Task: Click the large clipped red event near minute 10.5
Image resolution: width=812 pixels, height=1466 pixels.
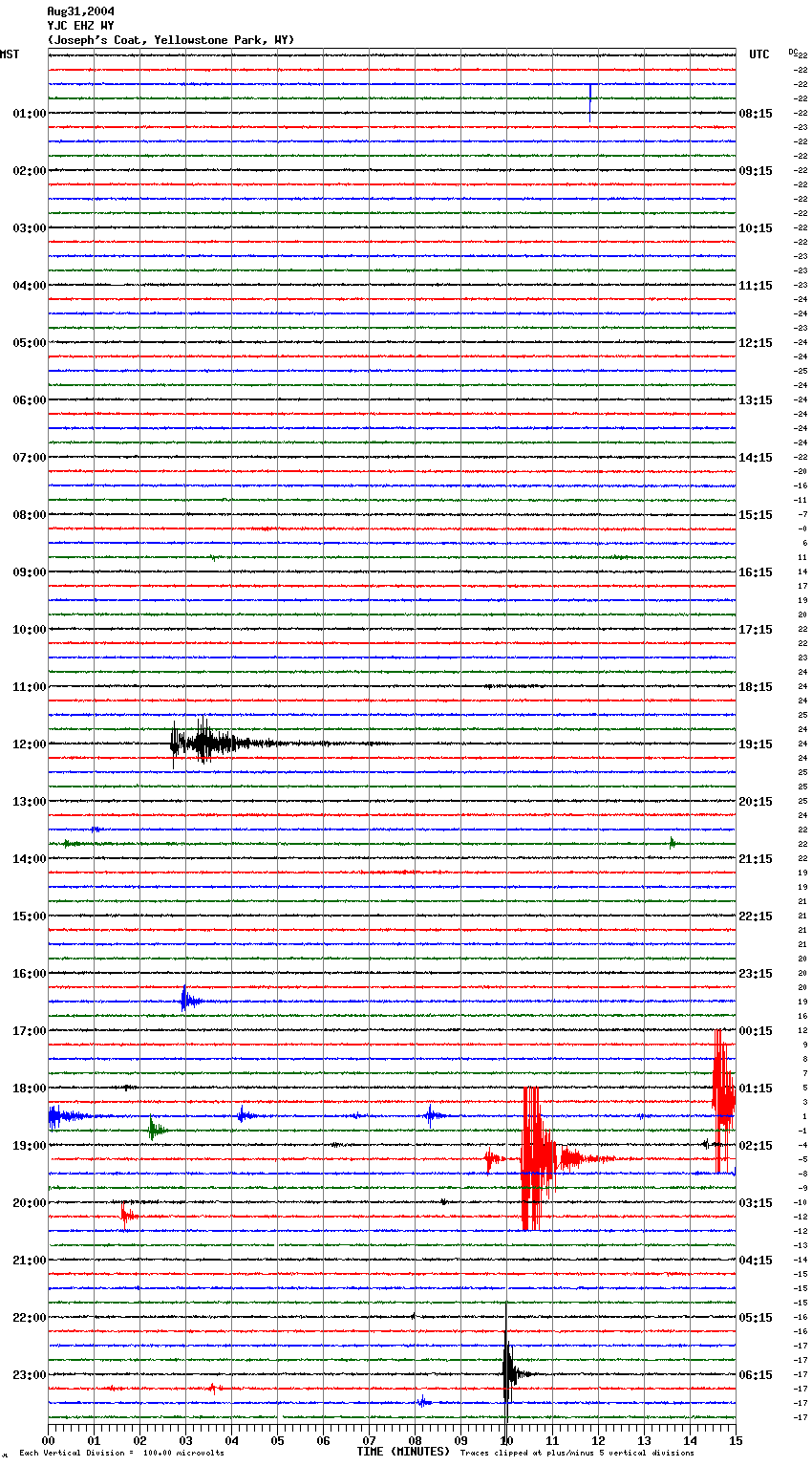Action: [537, 1158]
